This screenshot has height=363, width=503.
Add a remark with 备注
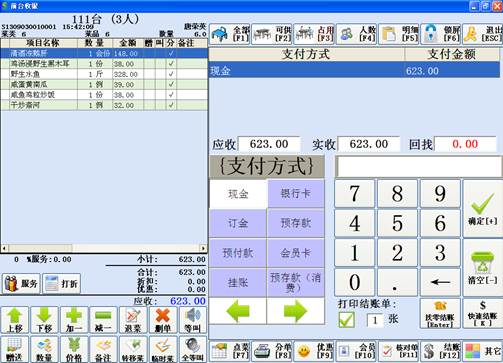pos(103,349)
